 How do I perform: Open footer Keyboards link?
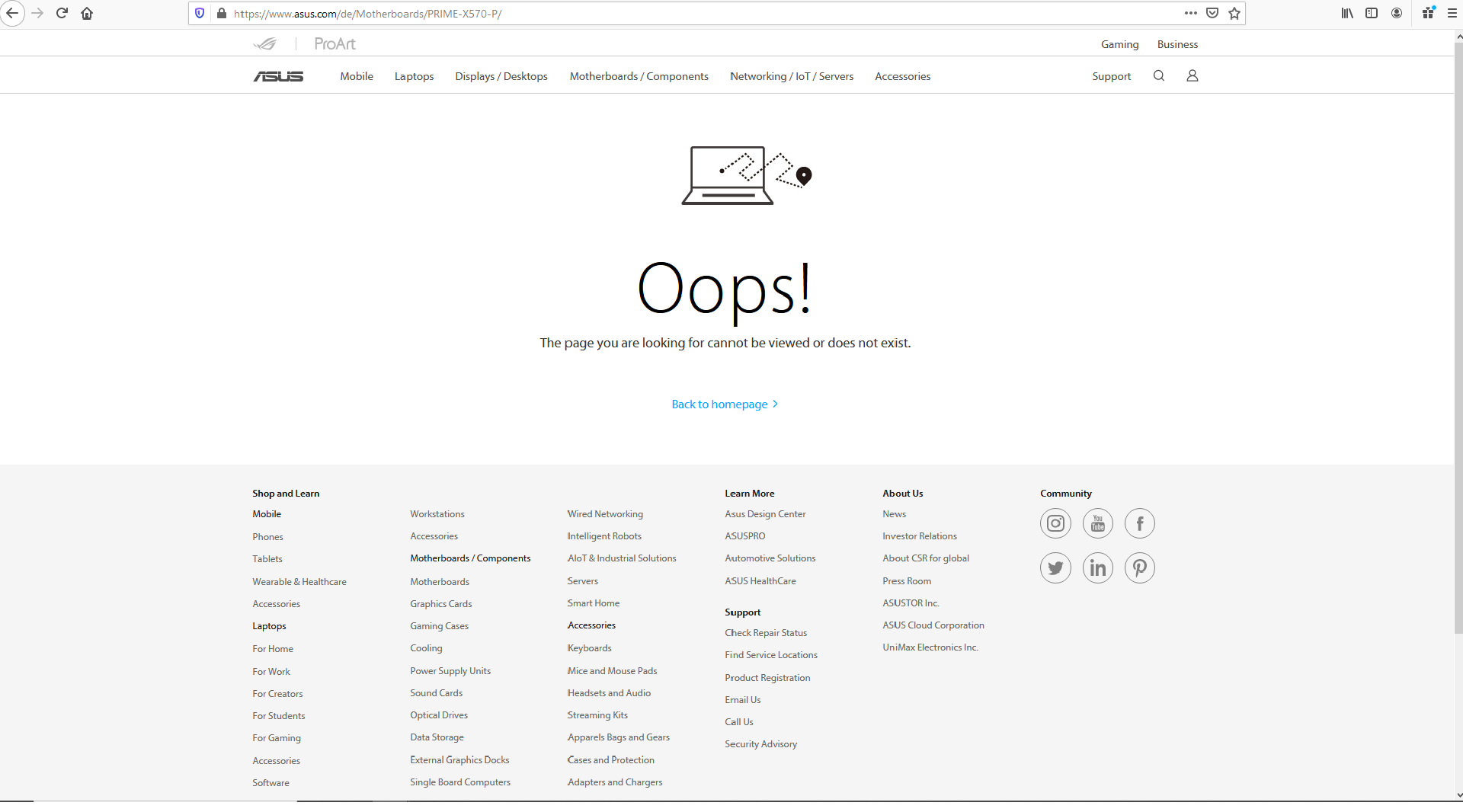[589, 648]
